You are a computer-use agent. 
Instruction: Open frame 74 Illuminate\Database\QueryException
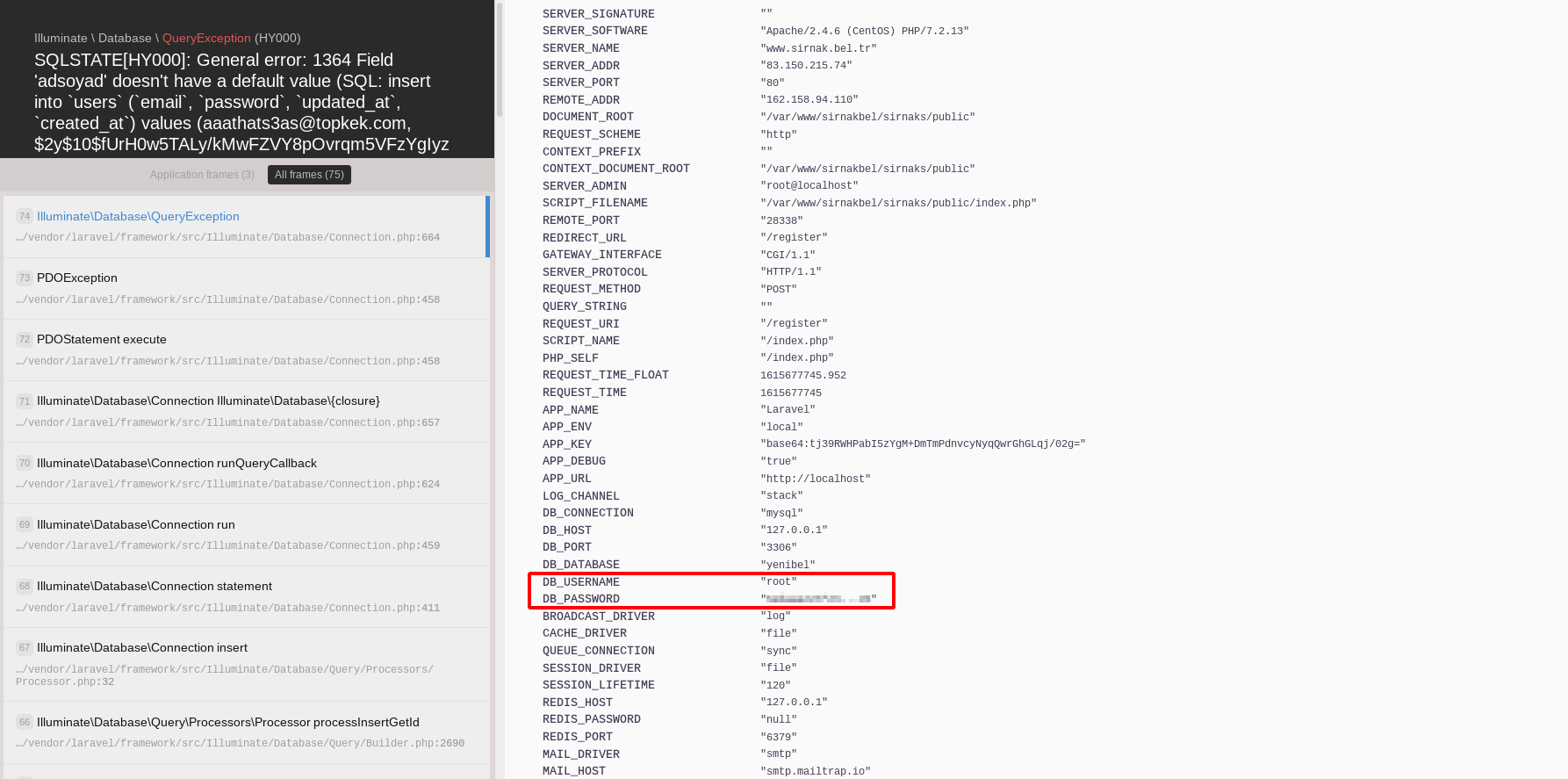(x=138, y=217)
